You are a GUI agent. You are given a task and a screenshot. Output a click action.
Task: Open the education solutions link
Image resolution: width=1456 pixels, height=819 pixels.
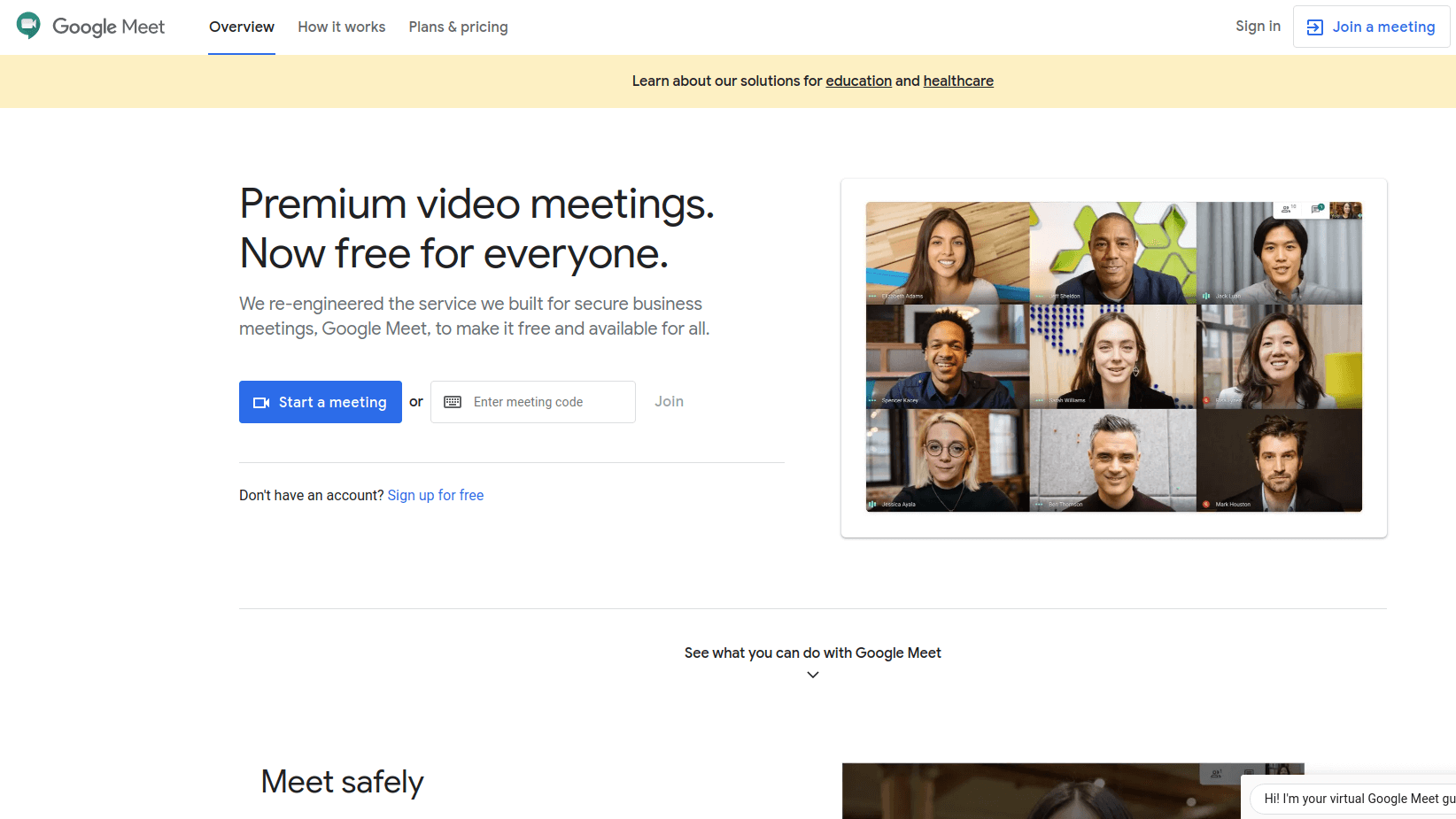[x=858, y=81]
